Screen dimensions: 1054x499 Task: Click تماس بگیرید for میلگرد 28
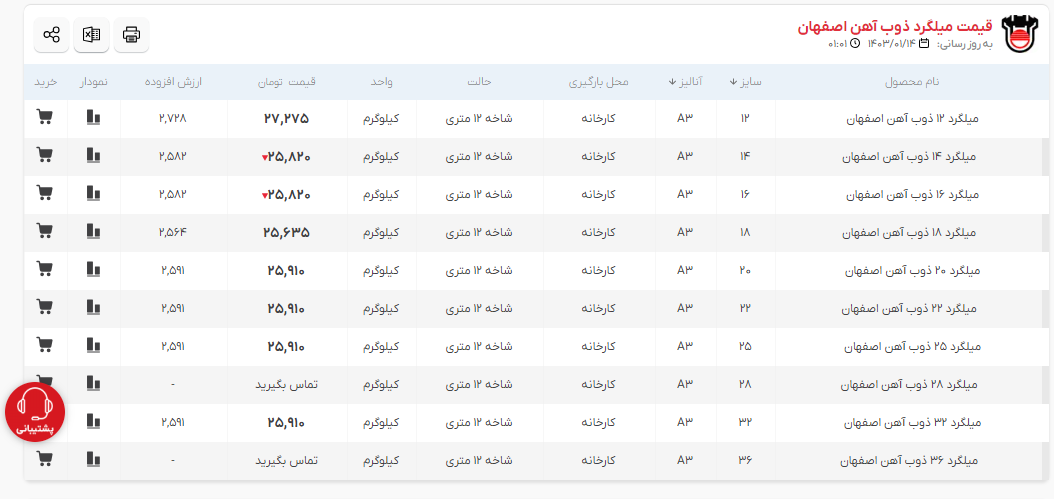[x=286, y=384]
